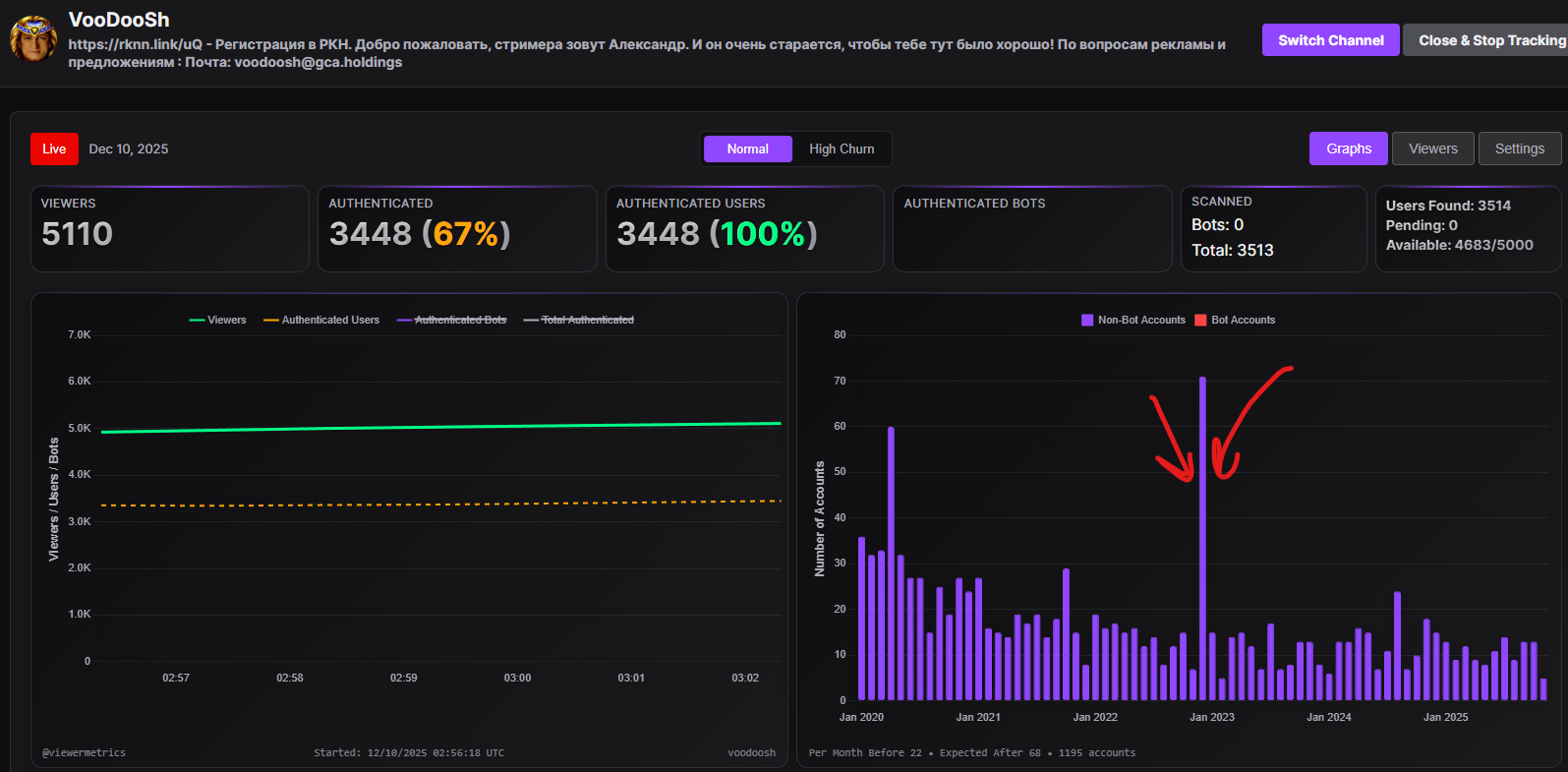Show the Total Authenticated legend series

579,320
